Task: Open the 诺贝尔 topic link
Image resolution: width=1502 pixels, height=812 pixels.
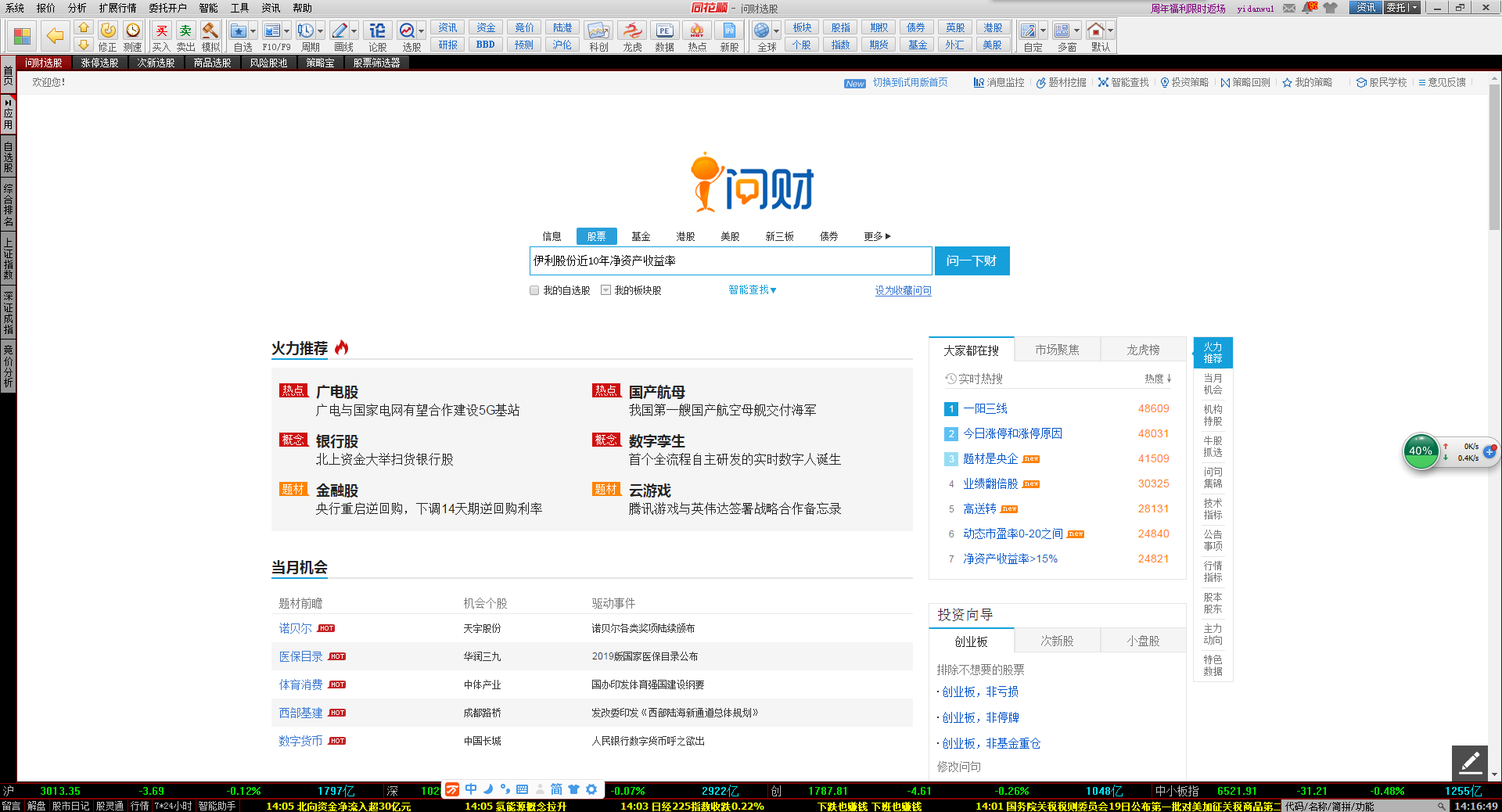Action: click(x=295, y=628)
